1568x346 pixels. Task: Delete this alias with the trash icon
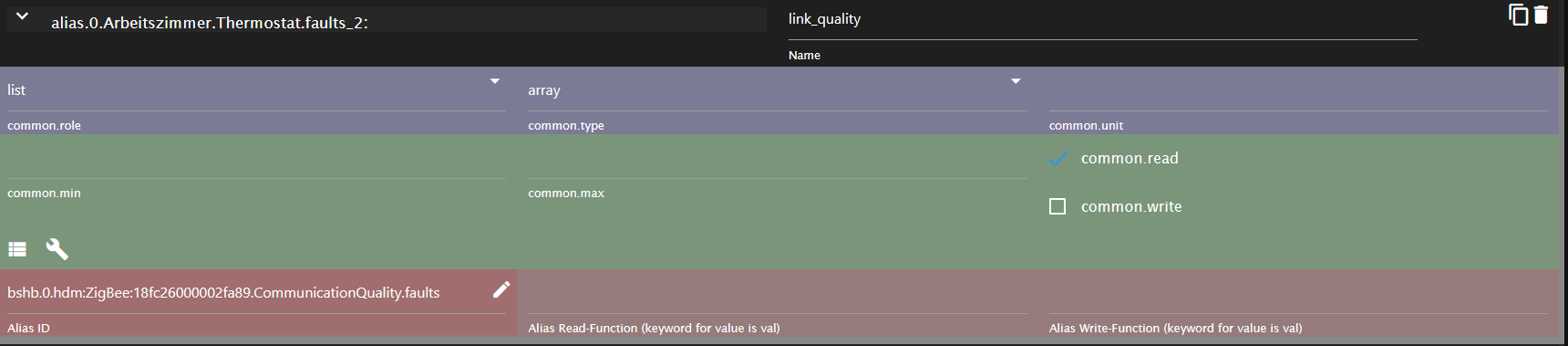coord(1541,15)
